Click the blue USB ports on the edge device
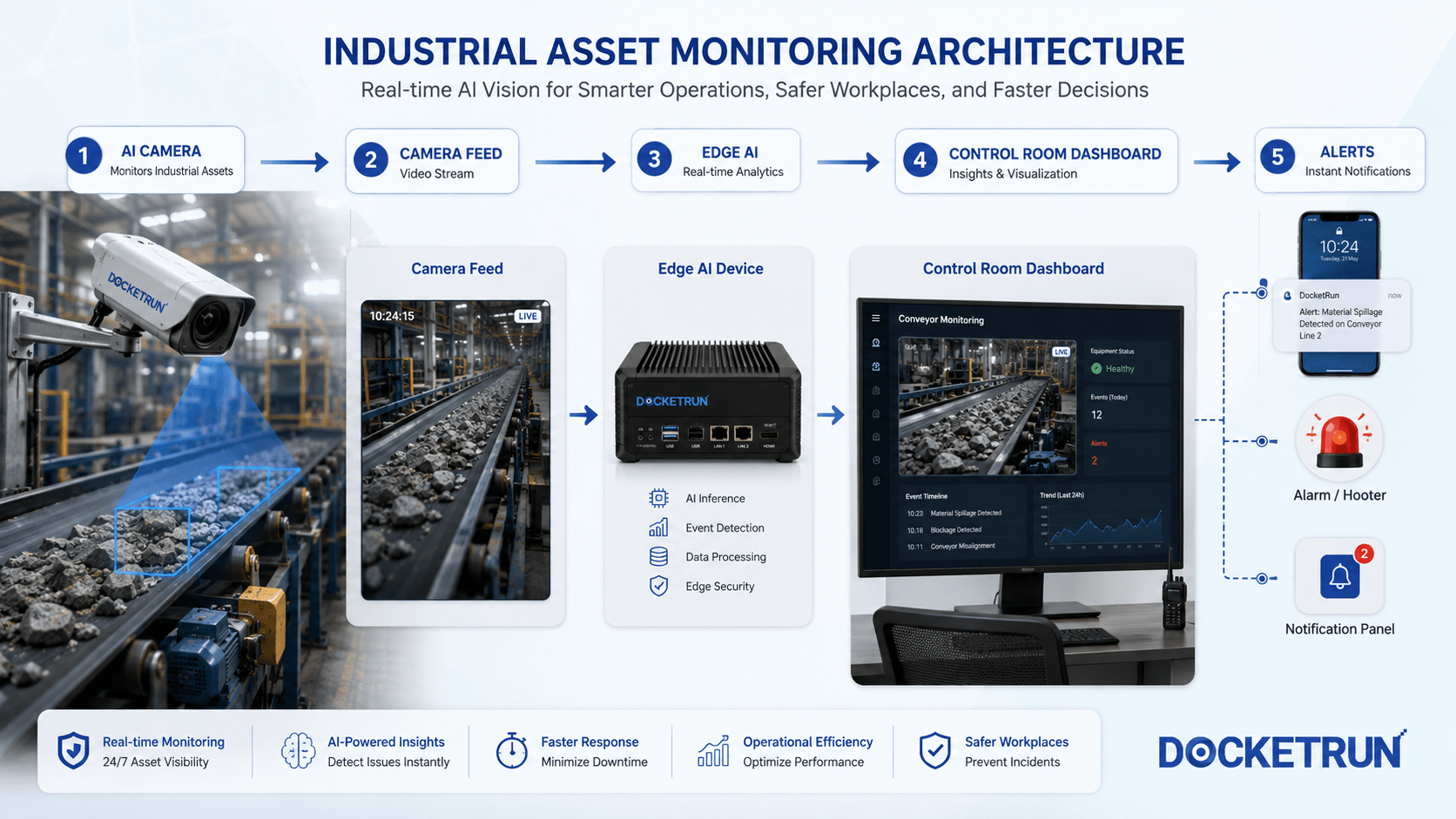This screenshot has width=1456, height=819. click(x=670, y=433)
